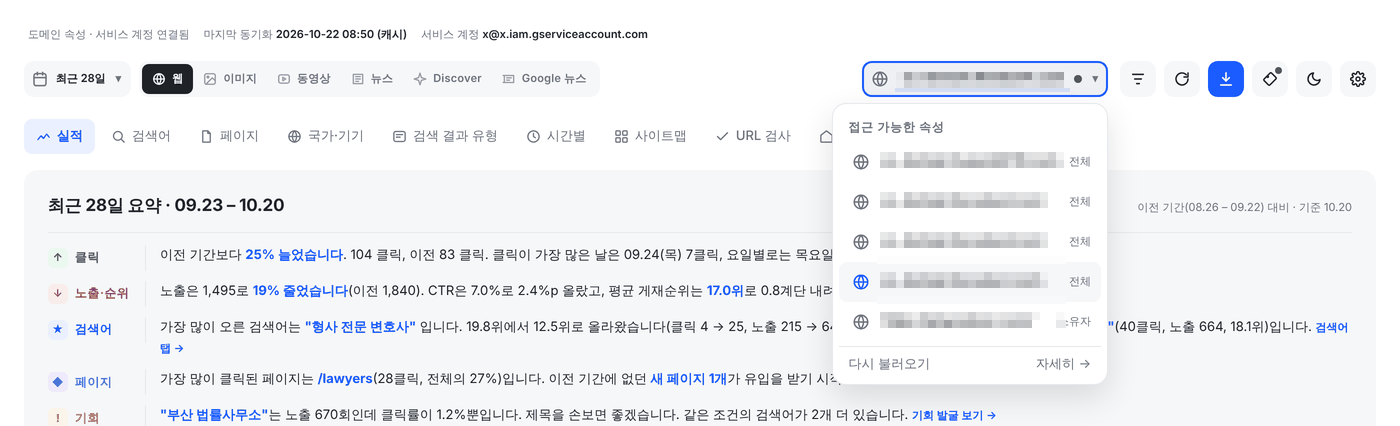Go to the 페이지 tab
Viewport: 1400px width, 426px height.
[x=229, y=136]
